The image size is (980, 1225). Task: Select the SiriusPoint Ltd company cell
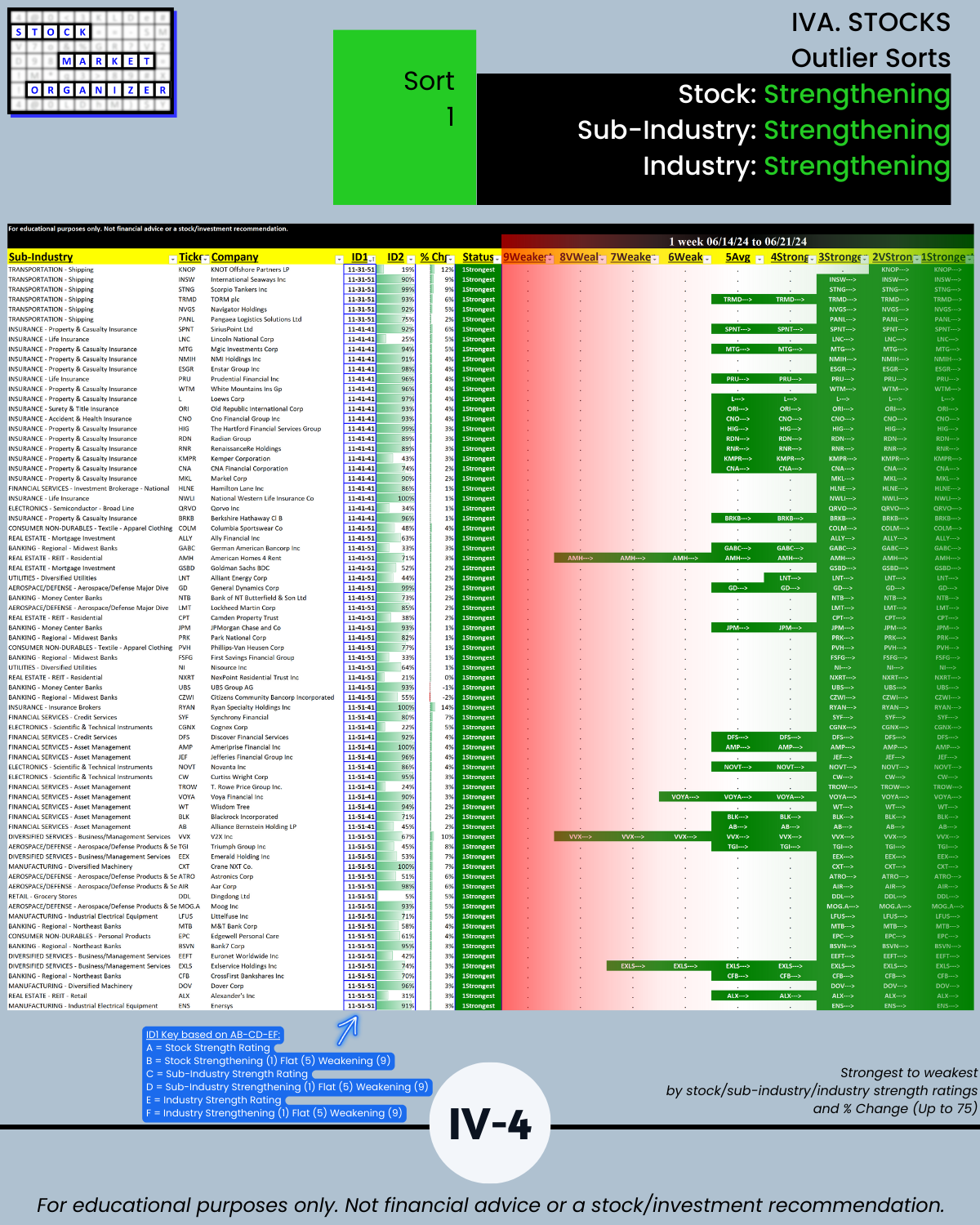point(276,329)
